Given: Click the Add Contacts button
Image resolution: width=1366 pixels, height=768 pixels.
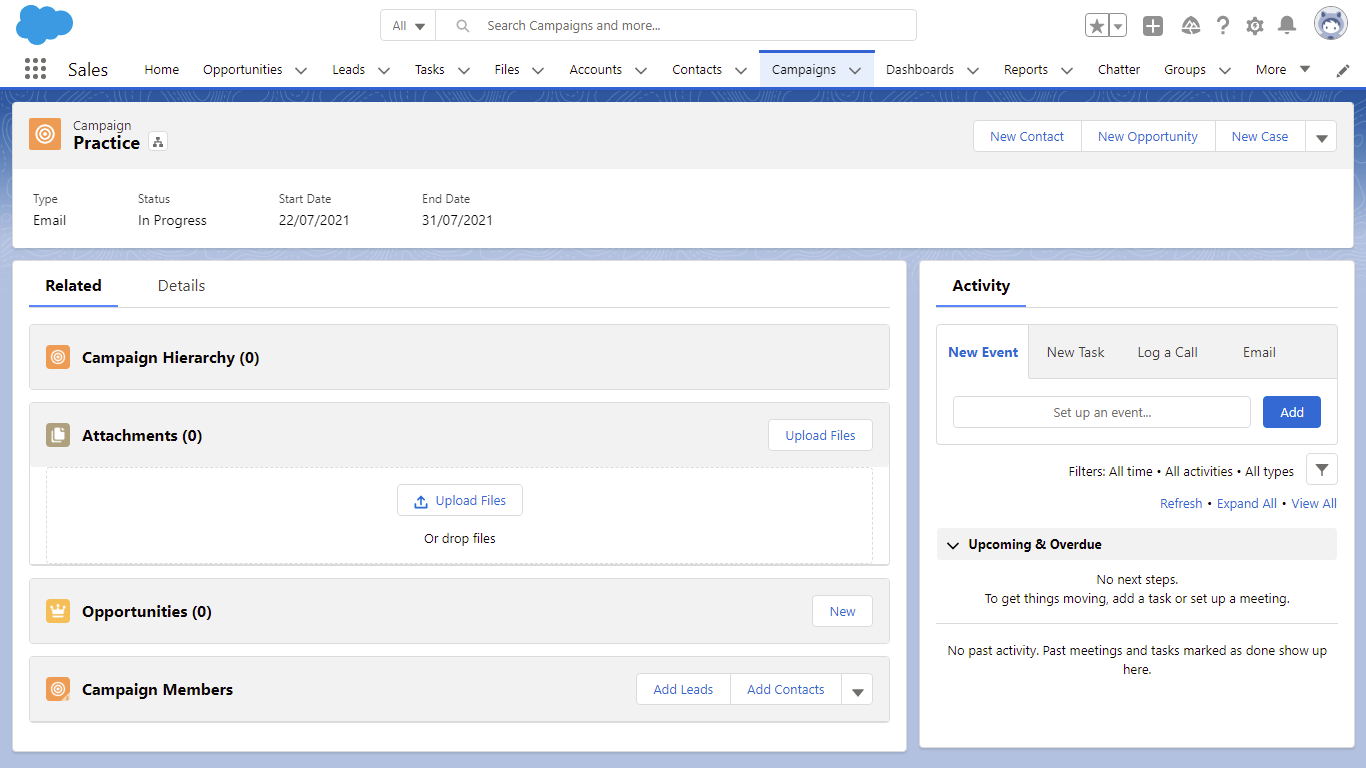Looking at the screenshot, I should pyautogui.click(x=786, y=690).
